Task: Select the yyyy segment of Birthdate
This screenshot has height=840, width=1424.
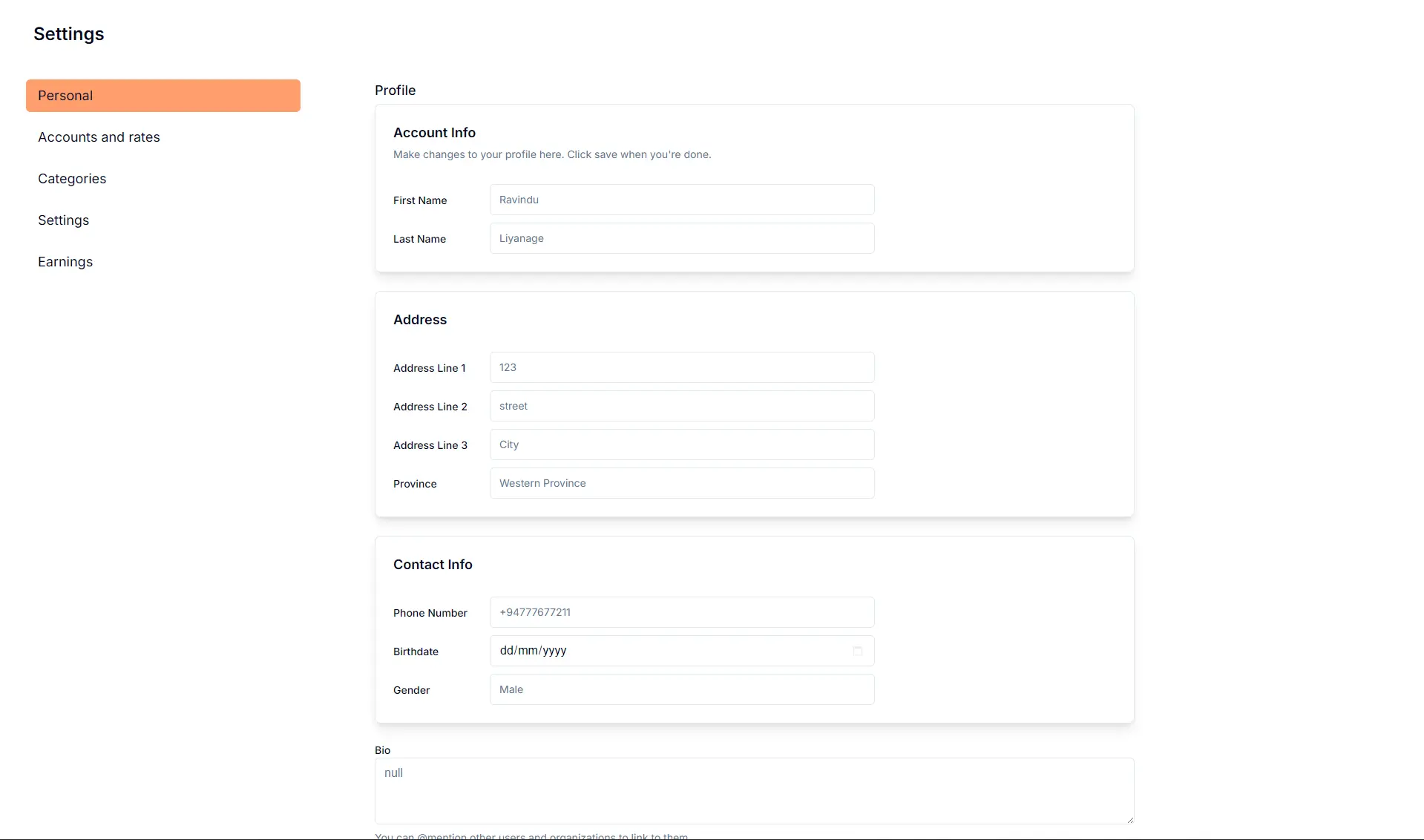Action: pyautogui.click(x=554, y=651)
